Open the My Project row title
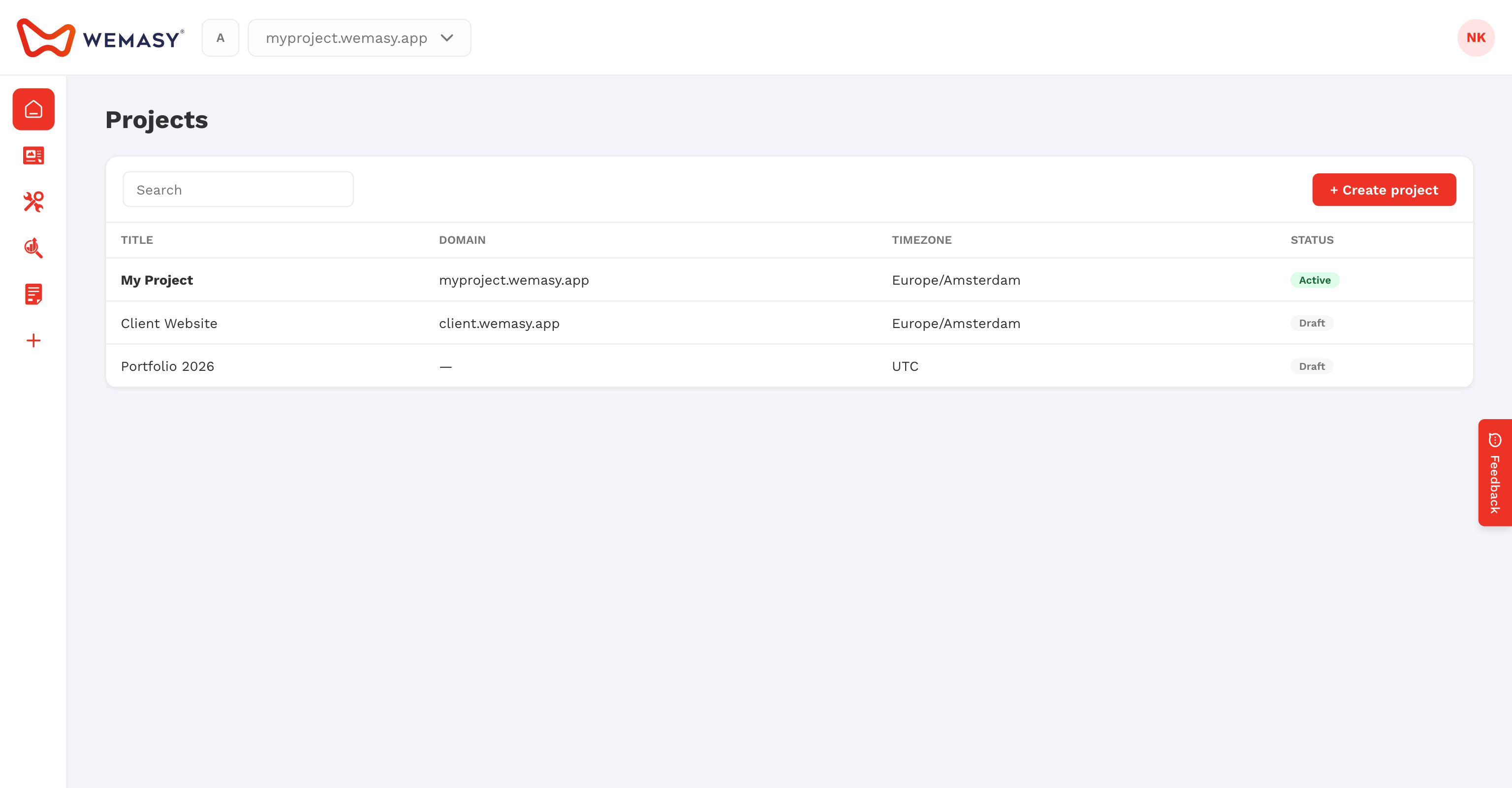 click(157, 280)
